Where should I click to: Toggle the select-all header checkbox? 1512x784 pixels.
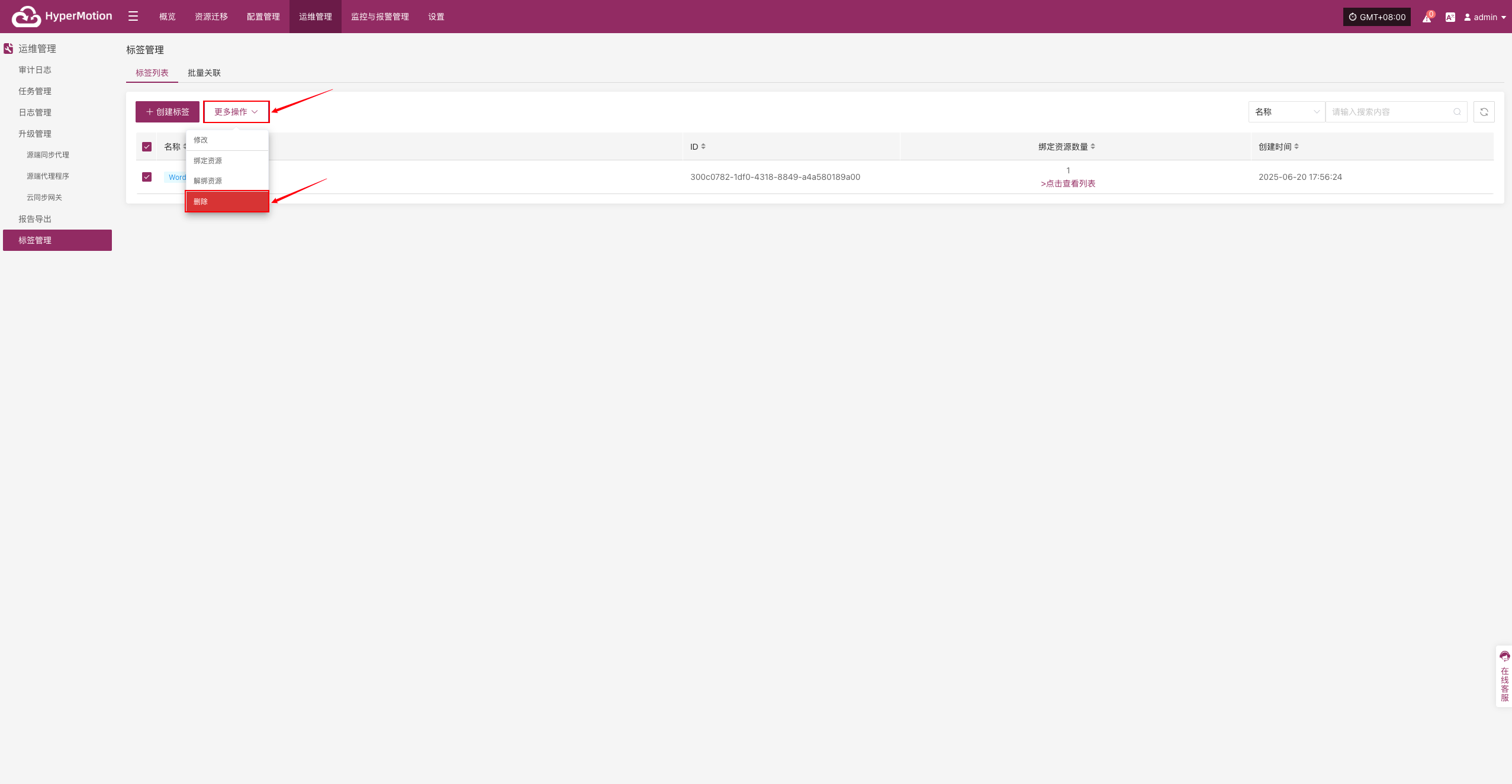[x=147, y=147]
